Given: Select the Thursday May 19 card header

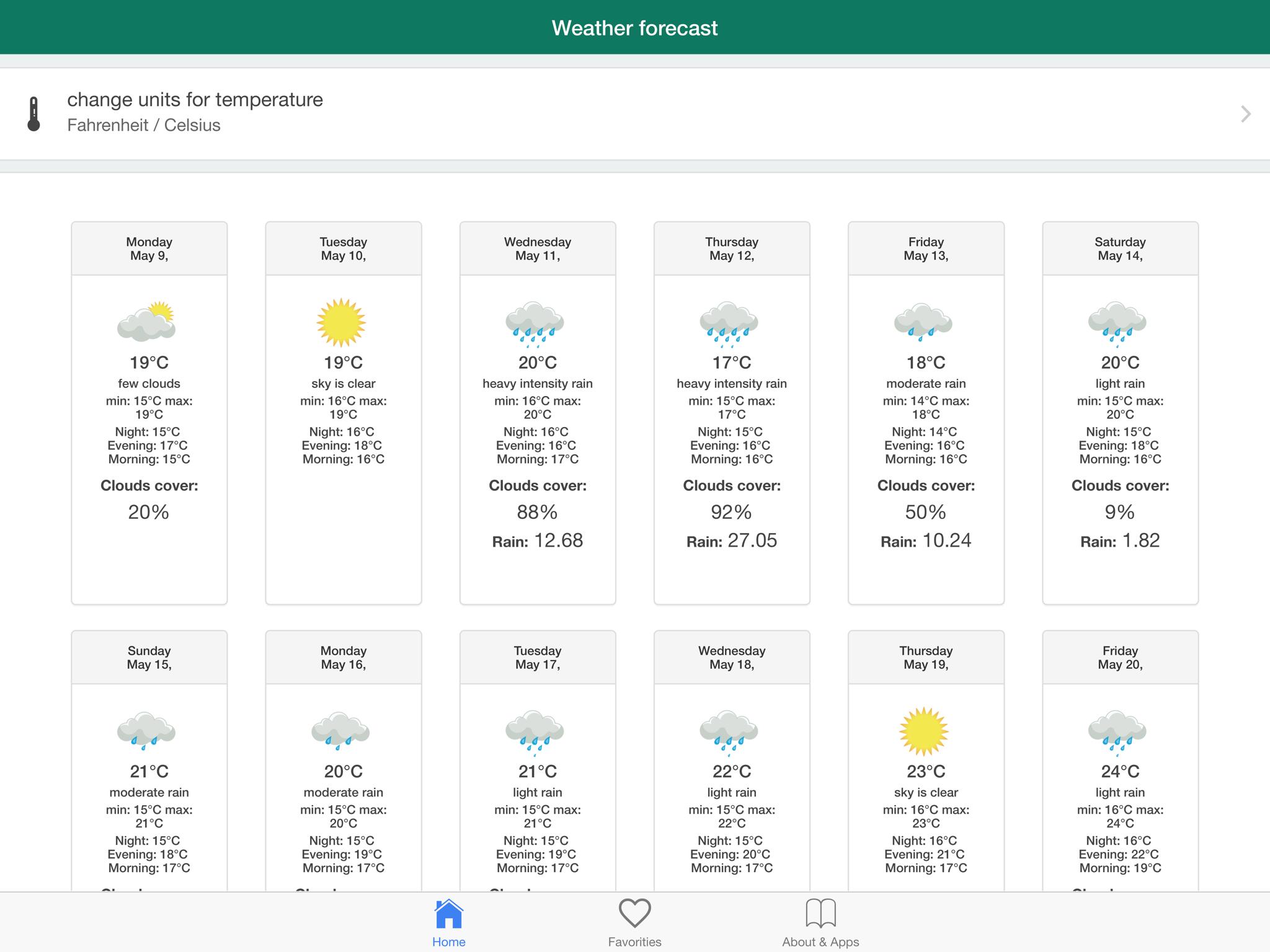Looking at the screenshot, I should click(x=926, y=658).
